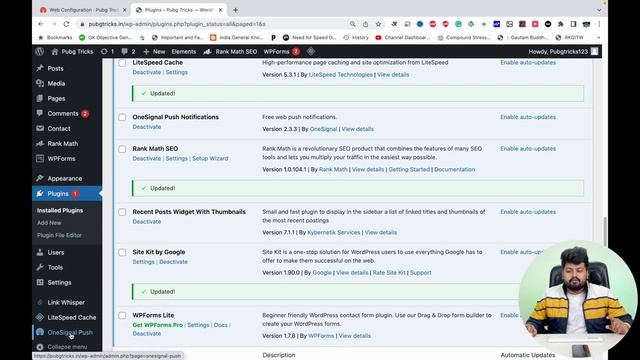Open Settings in the sidebar
Image resolution: width=640 pixels, height=360 pixels.
point(59,282)
